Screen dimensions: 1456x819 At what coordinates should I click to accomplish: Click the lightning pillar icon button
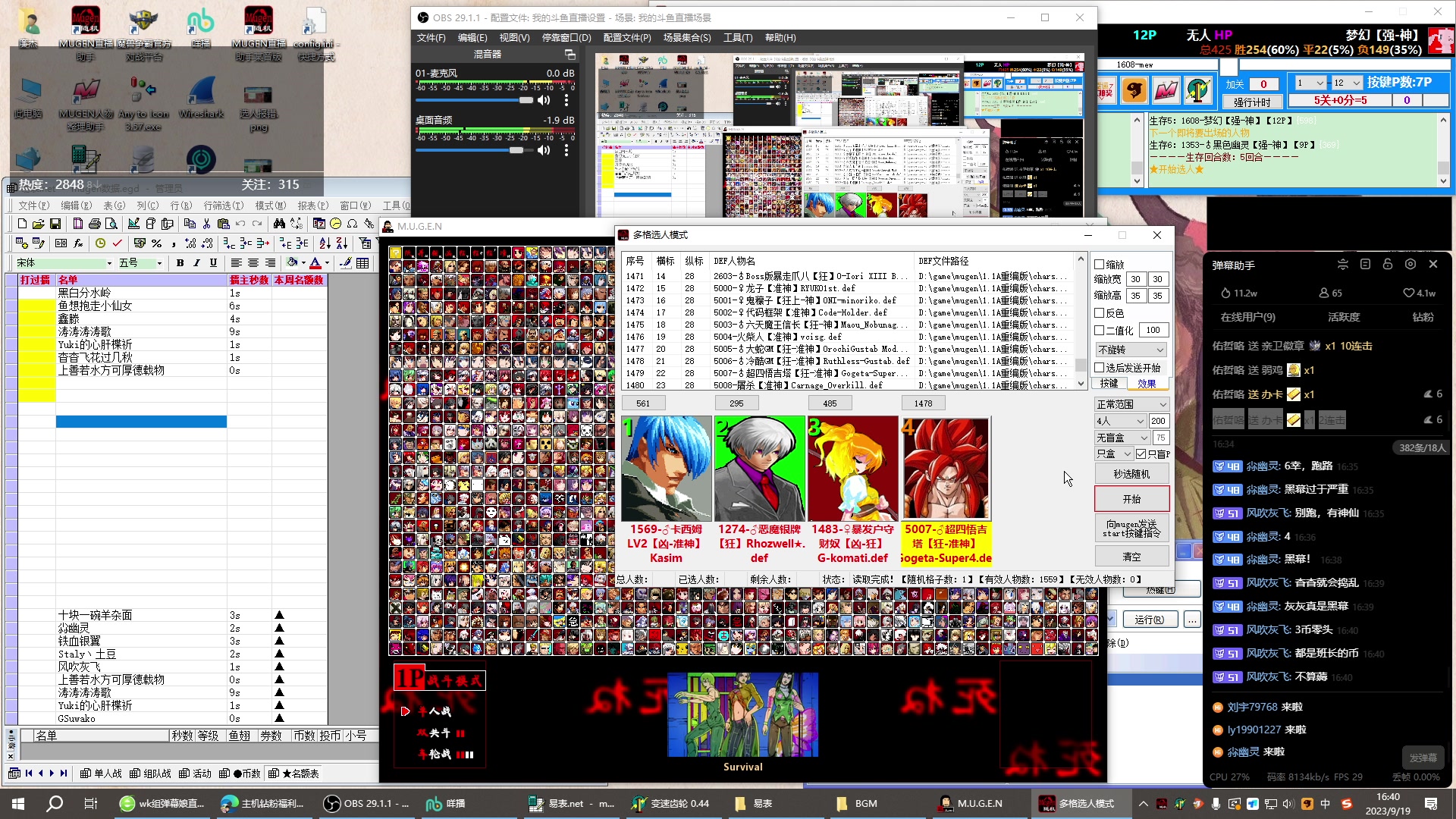(x=1198, y=90)
